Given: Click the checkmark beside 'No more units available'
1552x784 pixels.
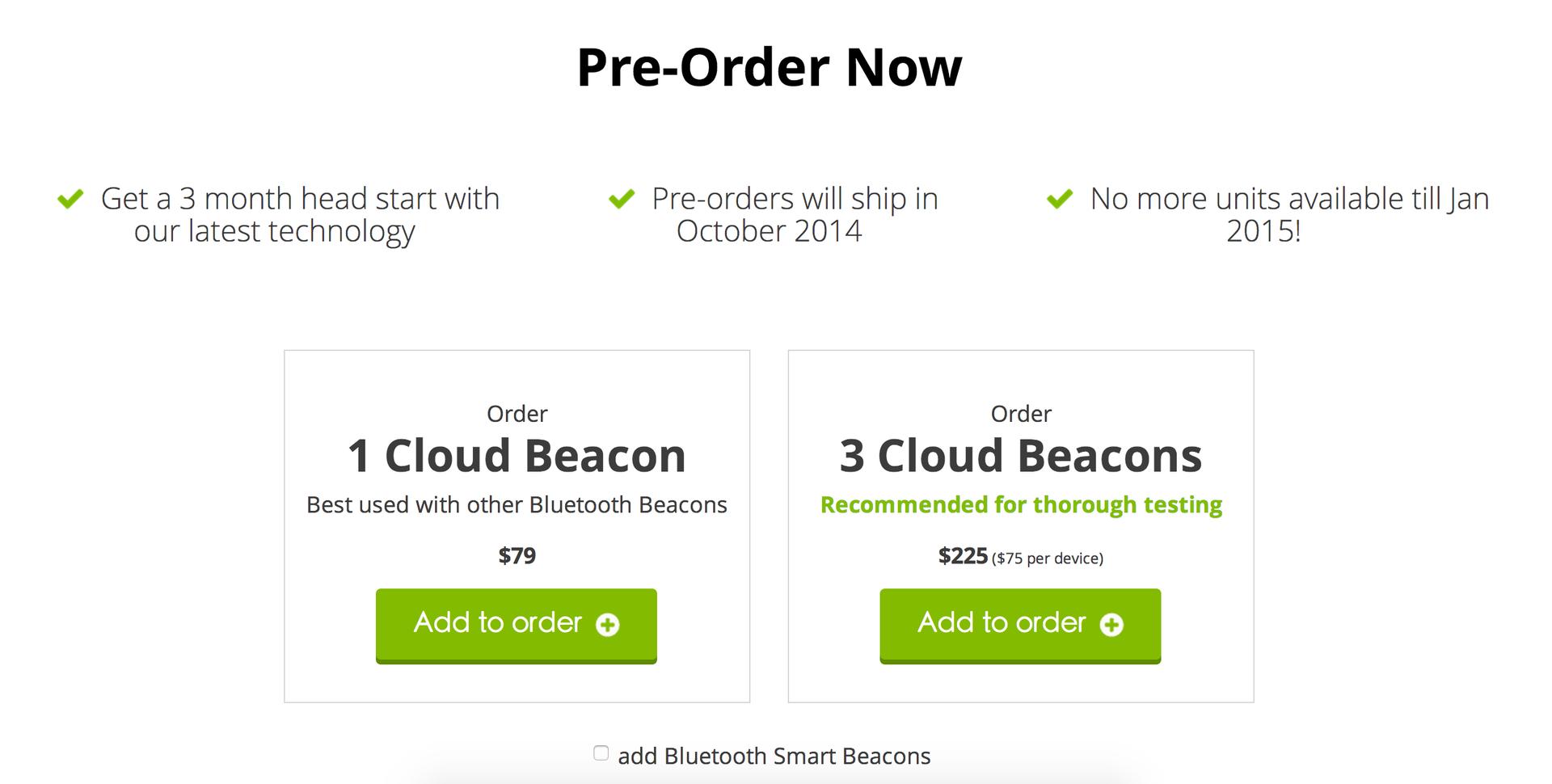Looking at the screenshot, I should (1059, 199).
